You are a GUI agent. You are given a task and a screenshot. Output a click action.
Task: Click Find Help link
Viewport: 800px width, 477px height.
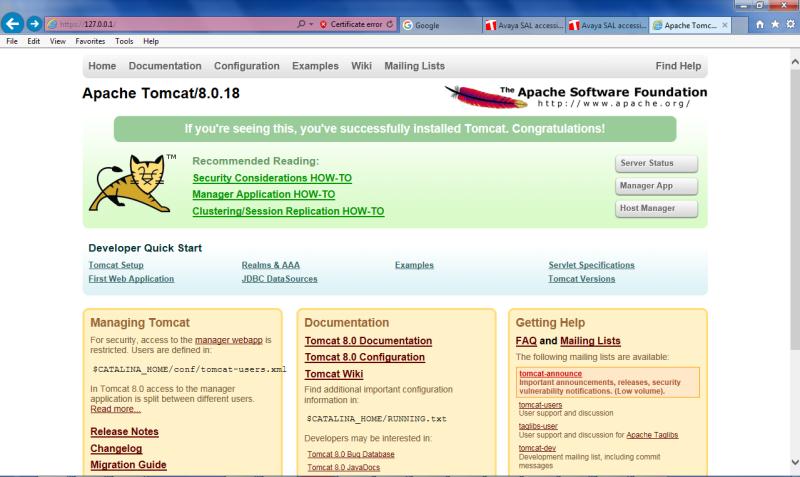678,66
